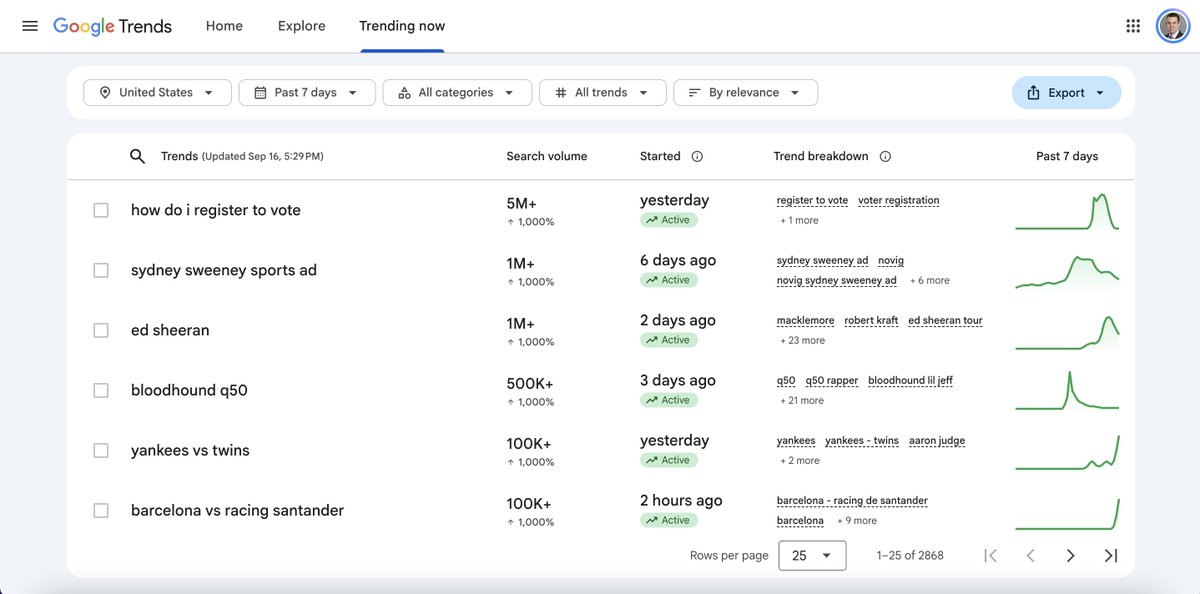Show + 9 more breakdown terms
The width and height of the screenshot is (1200, 594).
[x=857, y=520]
